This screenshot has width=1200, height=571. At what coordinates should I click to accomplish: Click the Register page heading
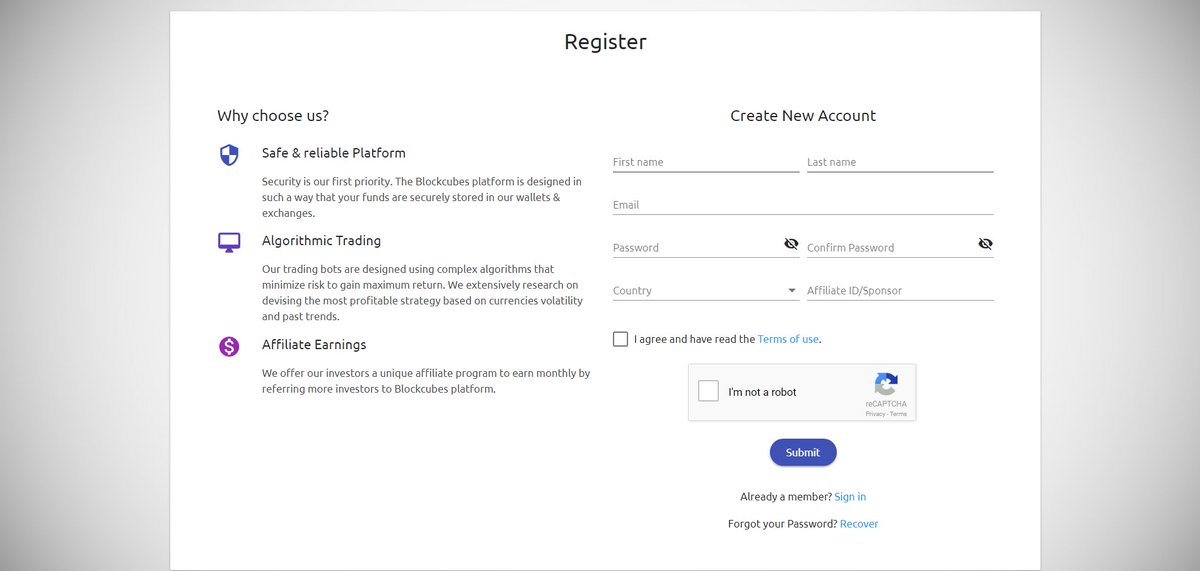(x=605, y=42)
